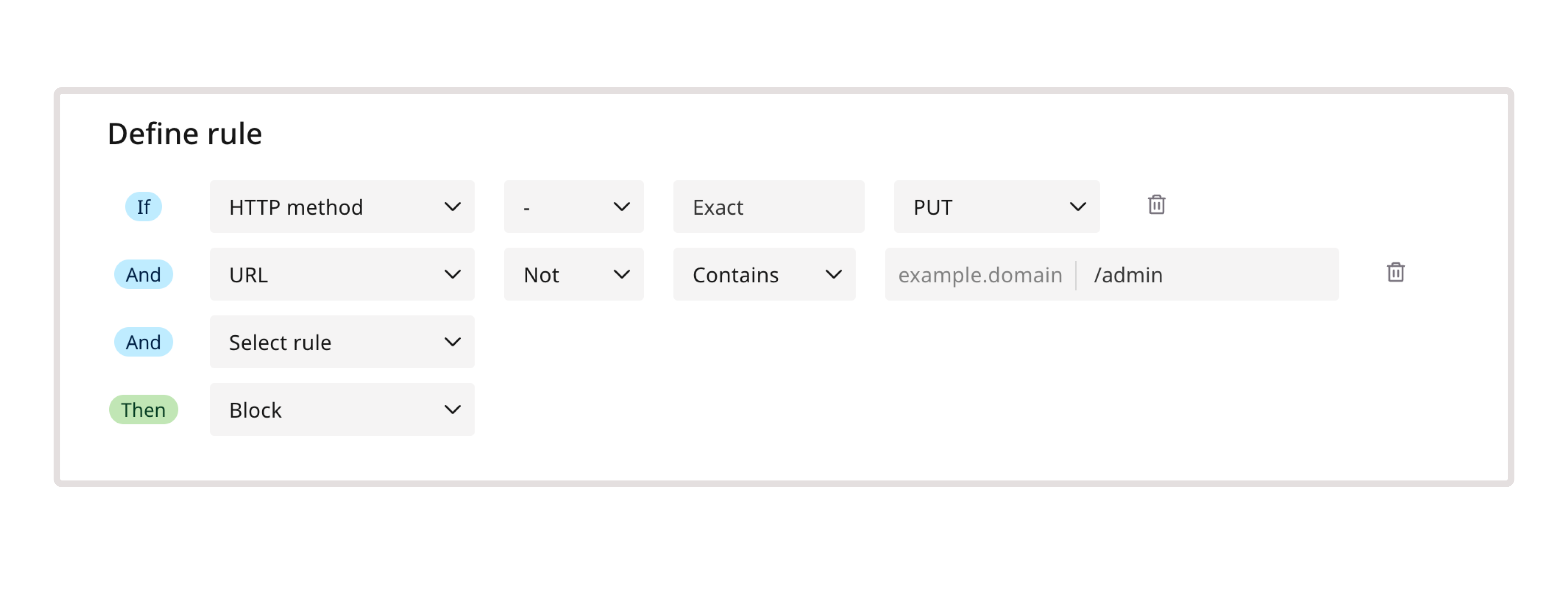Click the And badge beside Select rule

click(143, 342)
